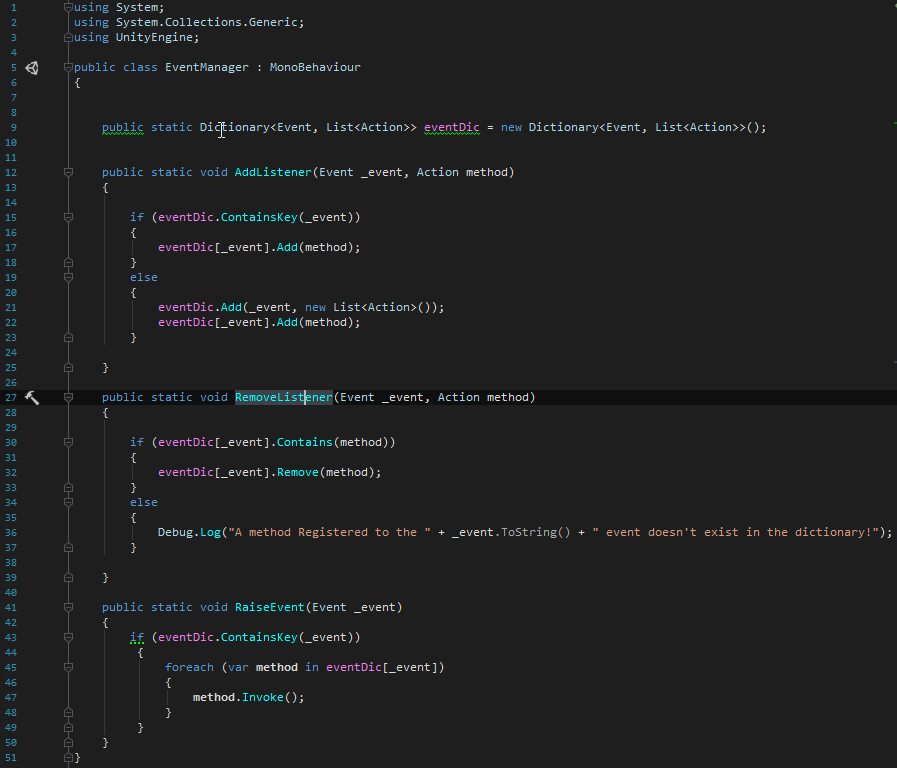
Task: Click the underlined if keyword on line 43
Action: (x=138, y=637)
